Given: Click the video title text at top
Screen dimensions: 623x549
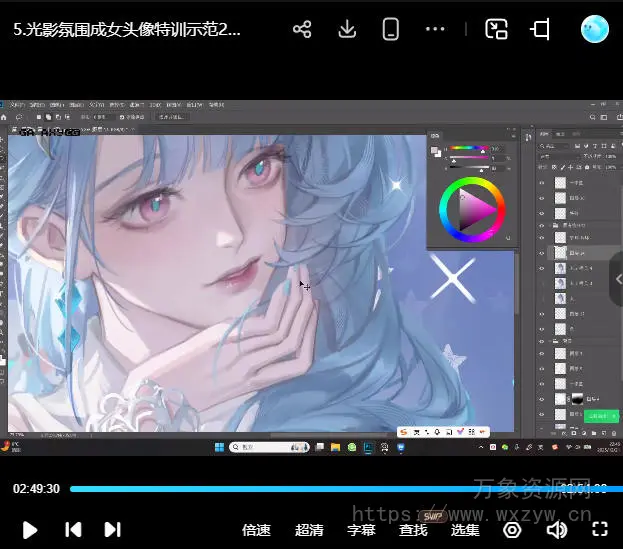Looking at the screenshot, I should point(127,30).
